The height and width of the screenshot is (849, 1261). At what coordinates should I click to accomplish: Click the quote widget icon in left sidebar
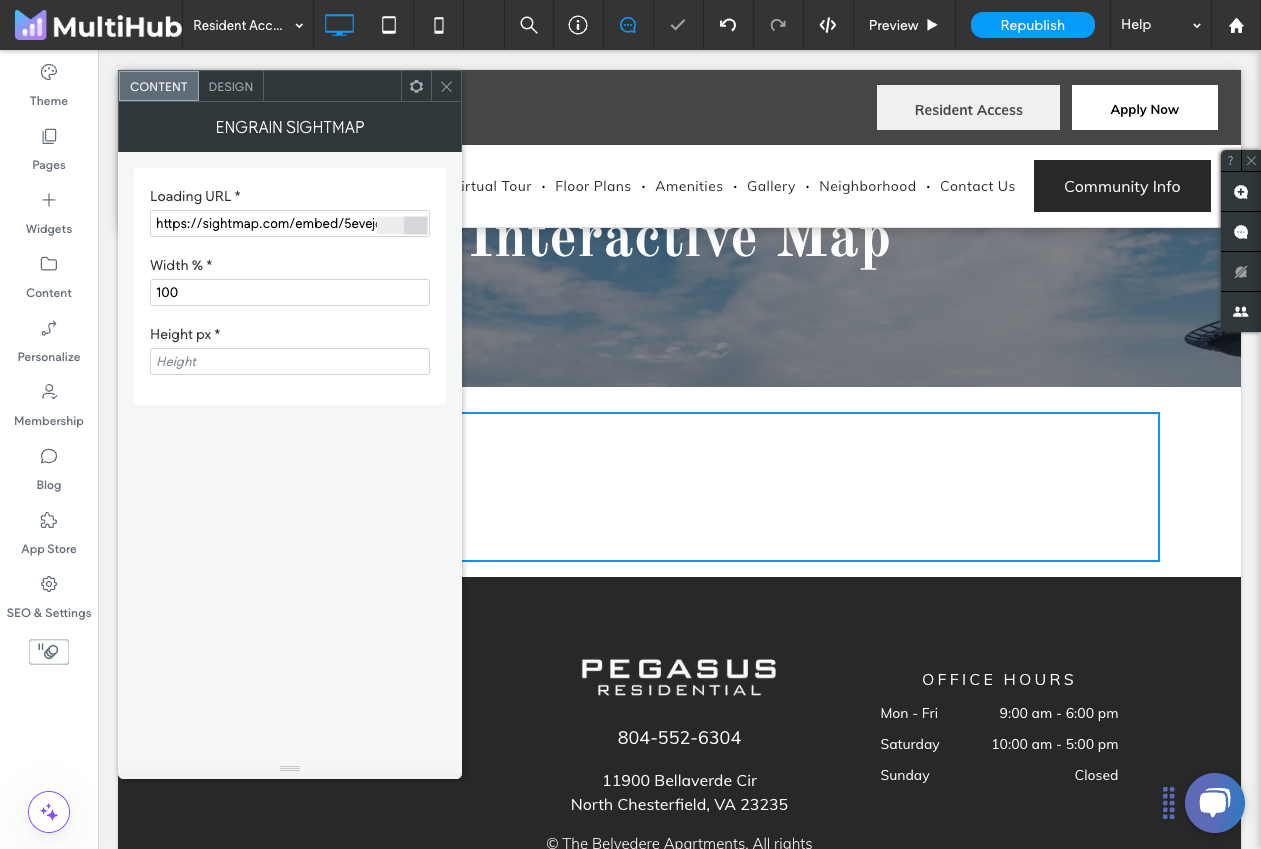coord(49,652)
